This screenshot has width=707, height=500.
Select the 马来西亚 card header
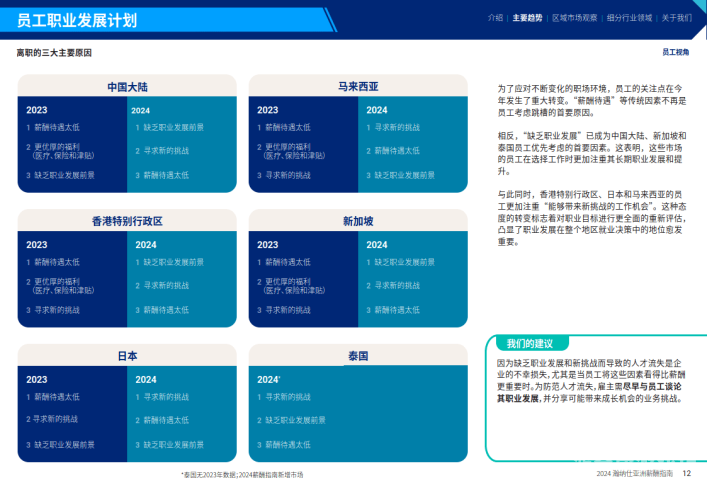(x=358, y=86)
